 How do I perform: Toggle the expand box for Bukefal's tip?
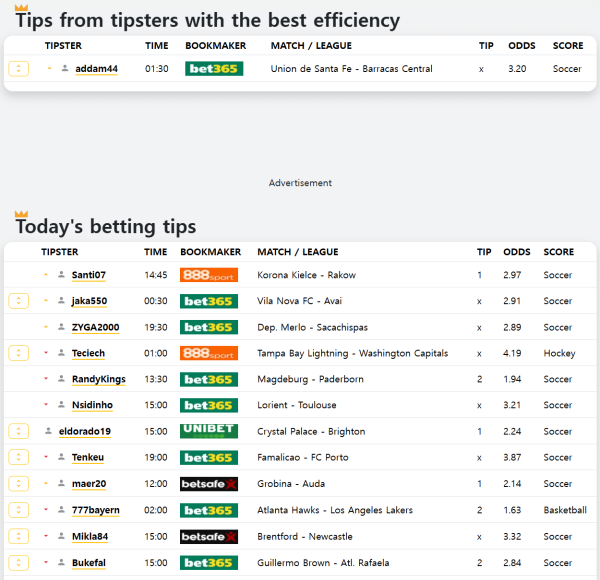pos(18,562)
